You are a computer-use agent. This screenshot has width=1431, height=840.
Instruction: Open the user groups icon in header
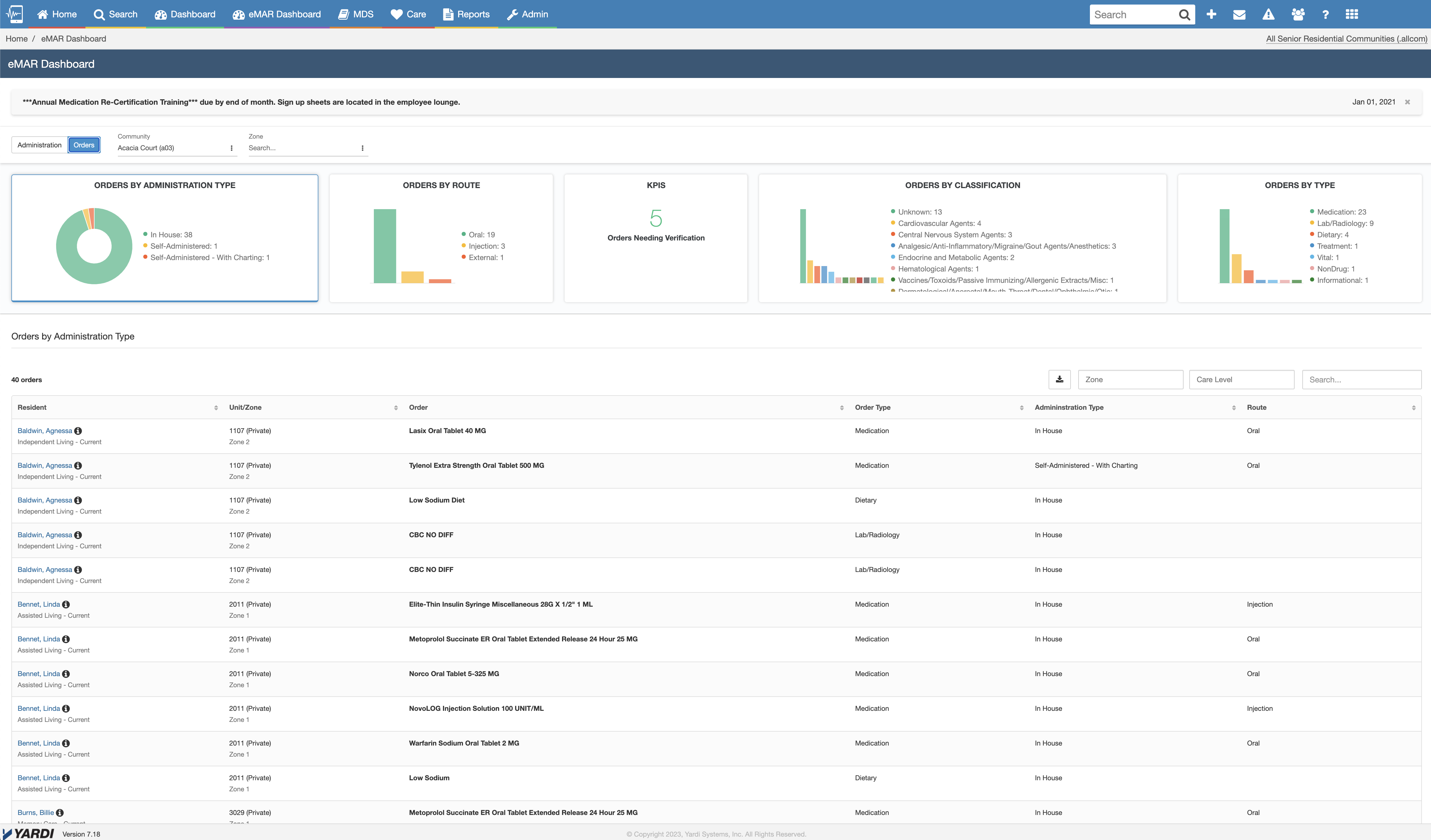tap(1298, 14)
